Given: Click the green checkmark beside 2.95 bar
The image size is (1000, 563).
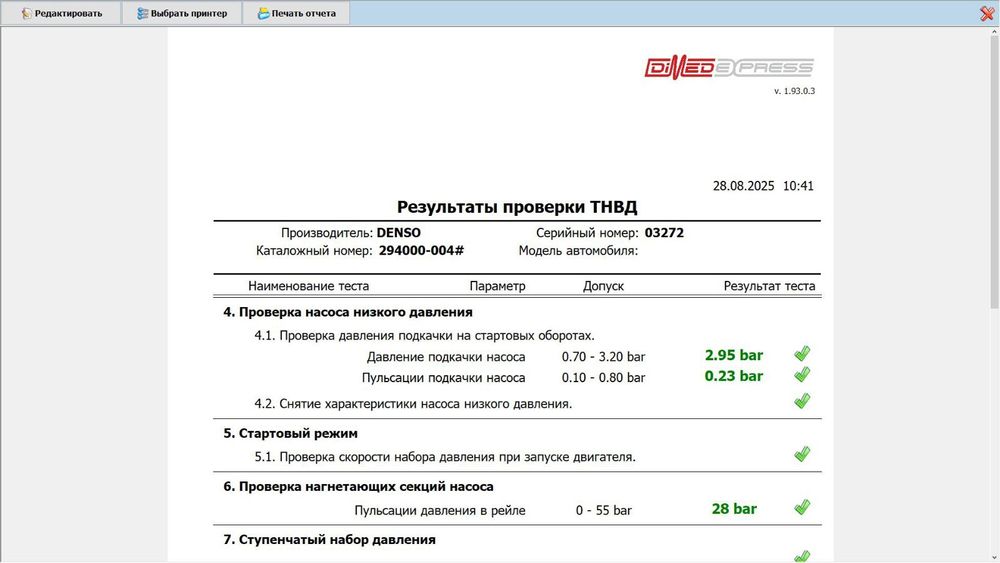Looking at the screenshot, I should 802,353.
